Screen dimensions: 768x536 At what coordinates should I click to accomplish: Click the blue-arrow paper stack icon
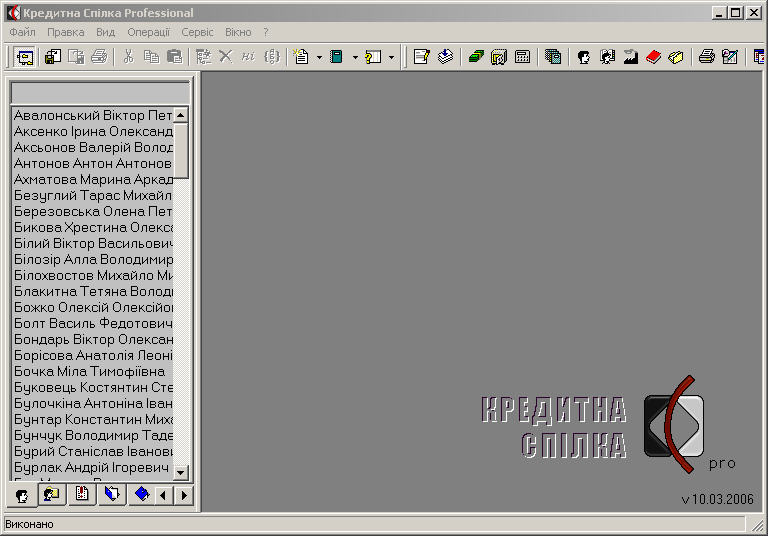tap(445, 57)
